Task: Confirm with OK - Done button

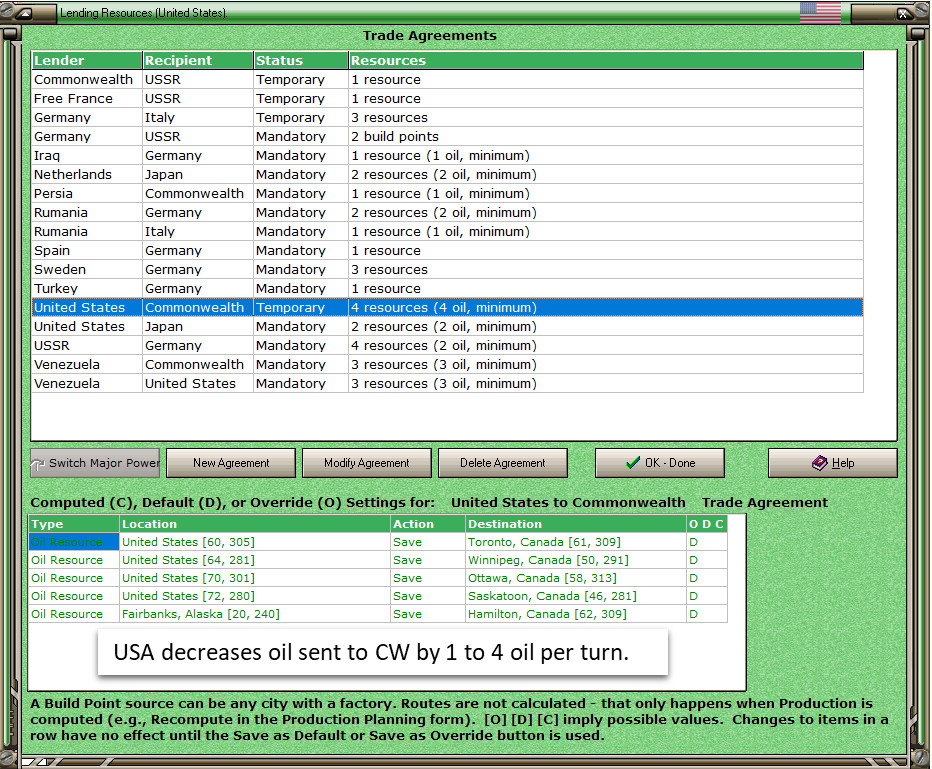Action: (x=660, y=463)
